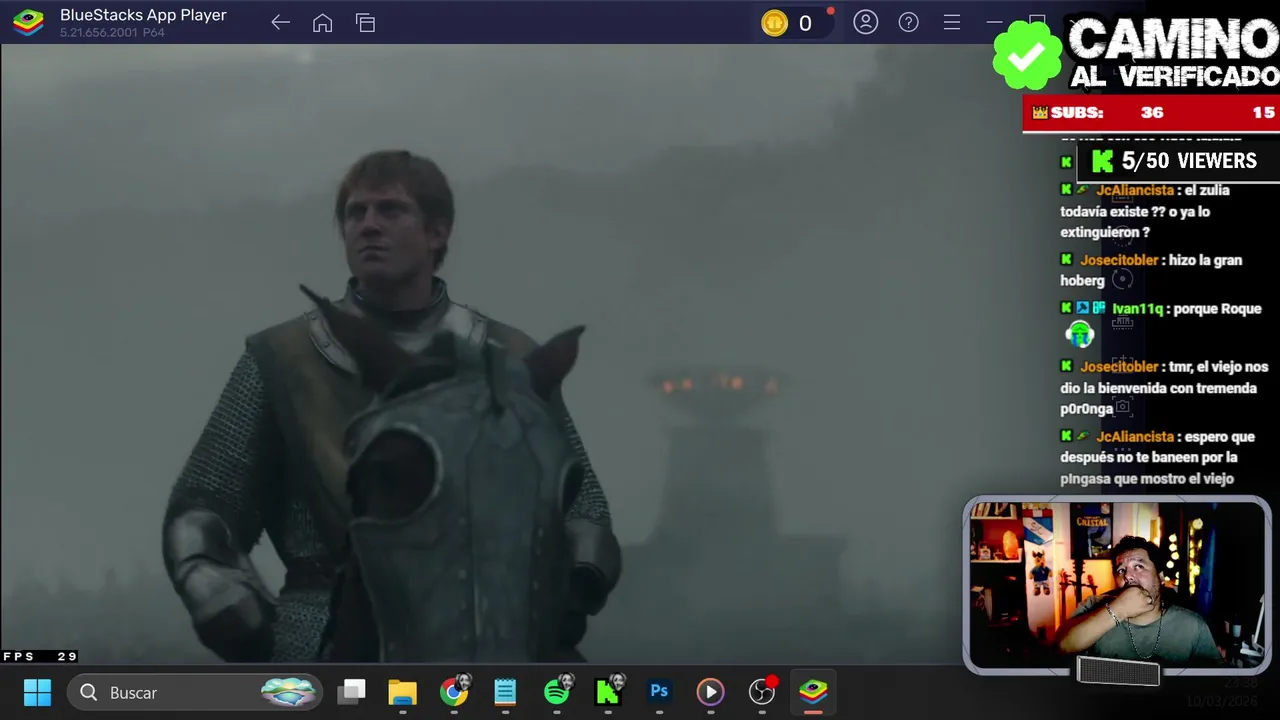
Task: Open the BlueStacks hamburger menu
Action: click(x=951, y=22)
